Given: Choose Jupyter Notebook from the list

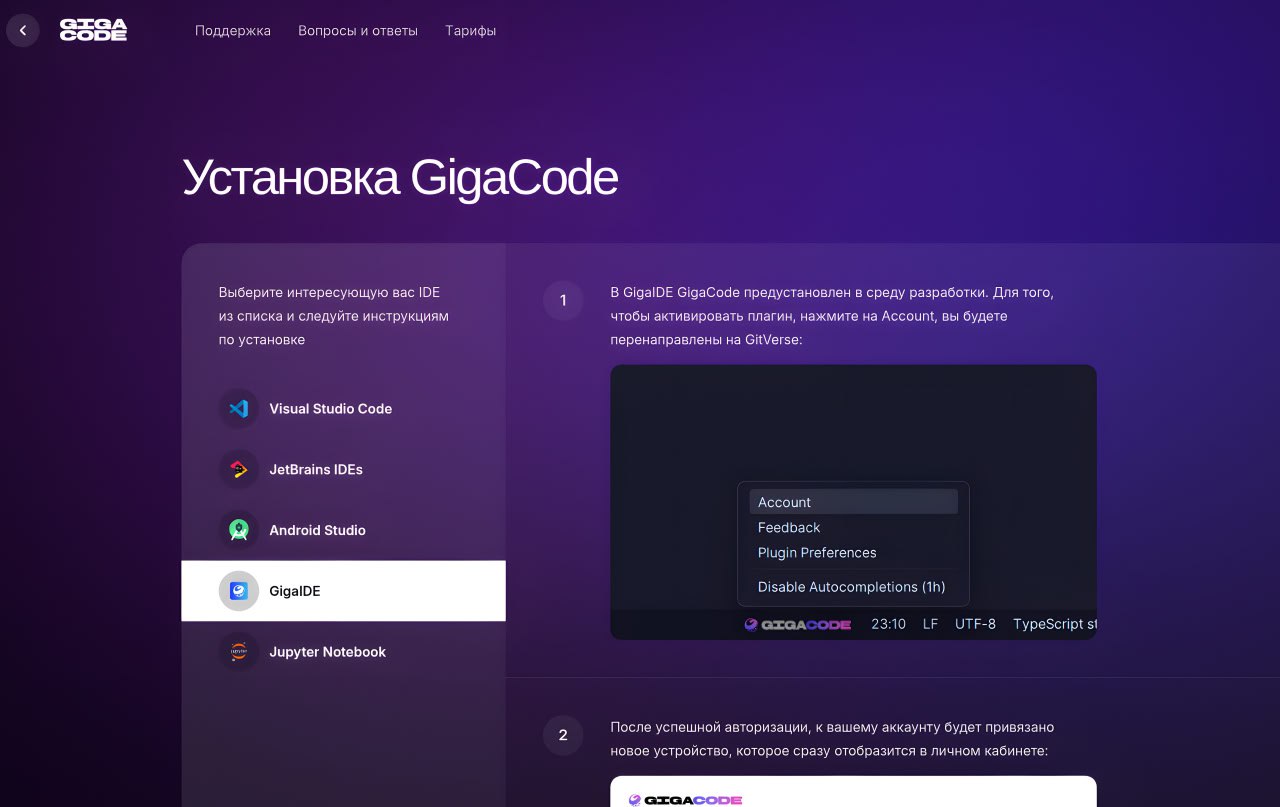Looking at the screenshot, I should pyautogui.click(x=343, y=652).
